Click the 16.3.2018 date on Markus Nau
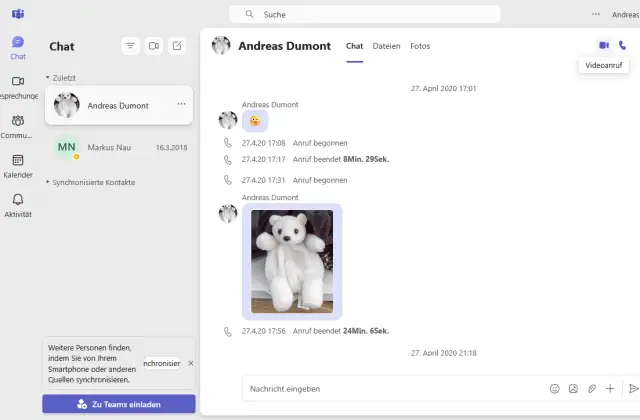This screenshot has height=420, width=640. click(x=171, y=147)
